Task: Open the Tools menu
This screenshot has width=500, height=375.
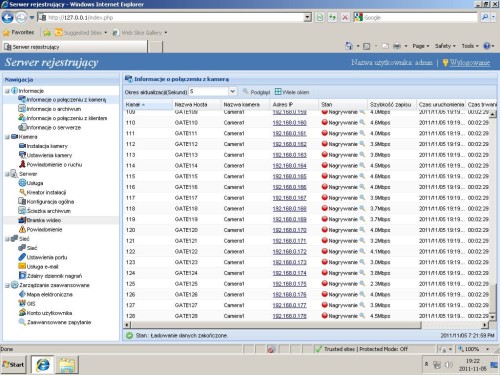Action: (470, 46)
